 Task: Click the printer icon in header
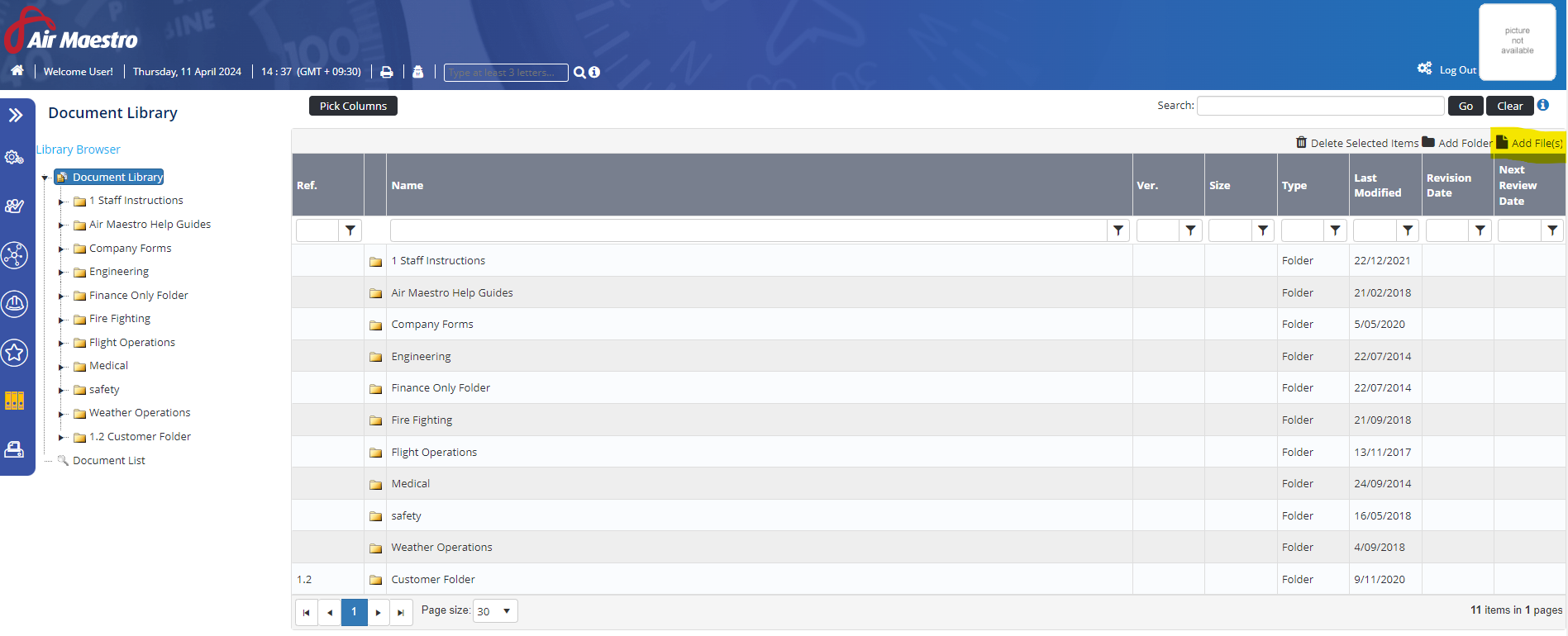pyautogui.click(x=386, y=72)
